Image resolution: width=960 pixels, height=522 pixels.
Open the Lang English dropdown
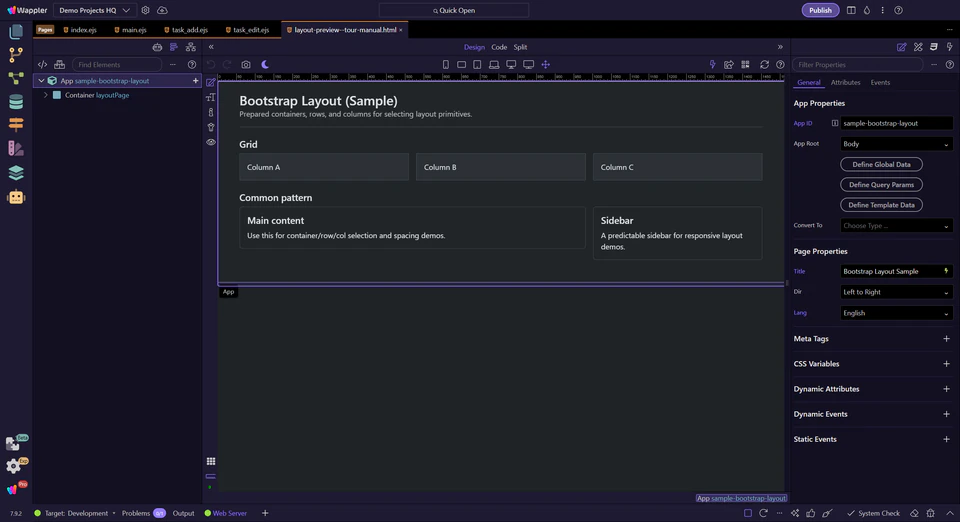click(x=896, y=313)
